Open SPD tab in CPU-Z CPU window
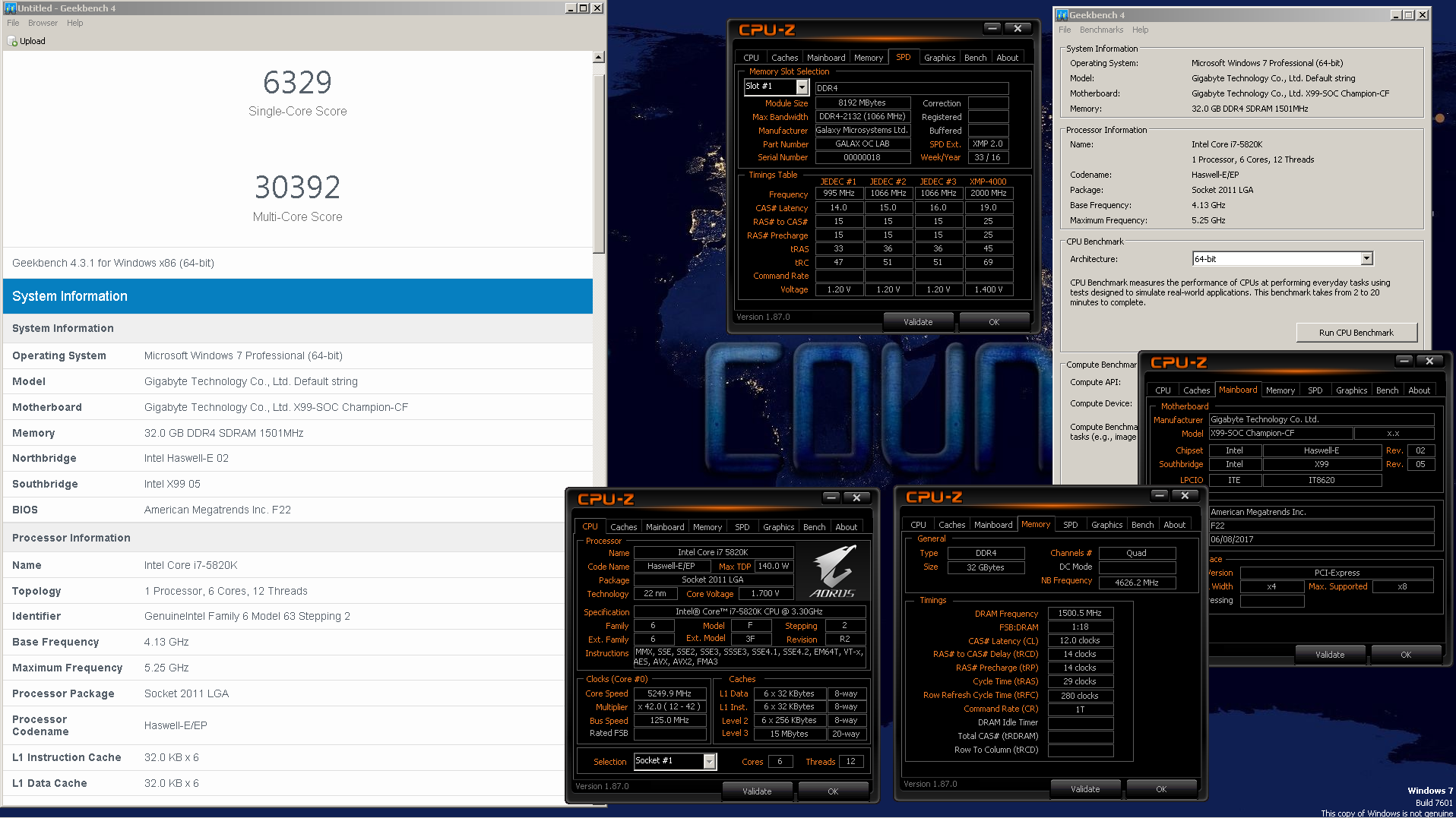The height and width of the screenshot is (818, 1456). click(742, 527)
